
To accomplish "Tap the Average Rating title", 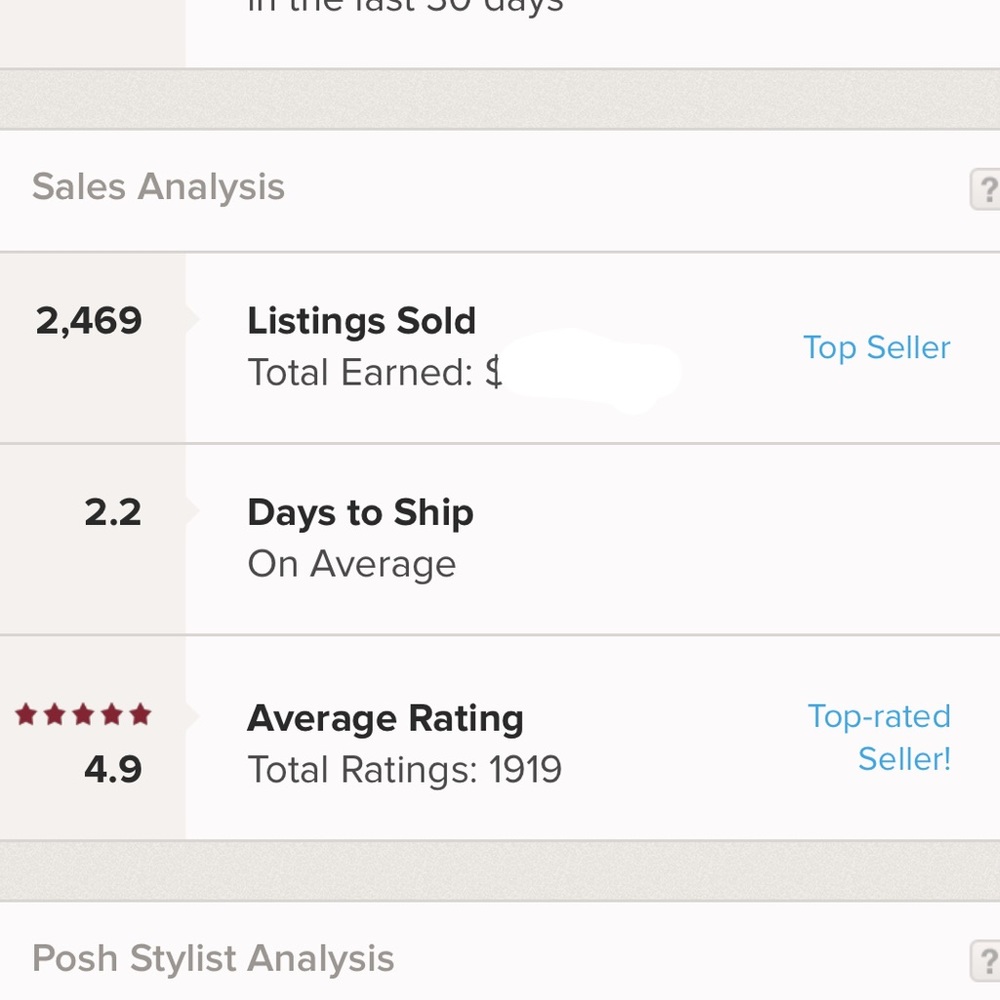I will coord(385,718).
